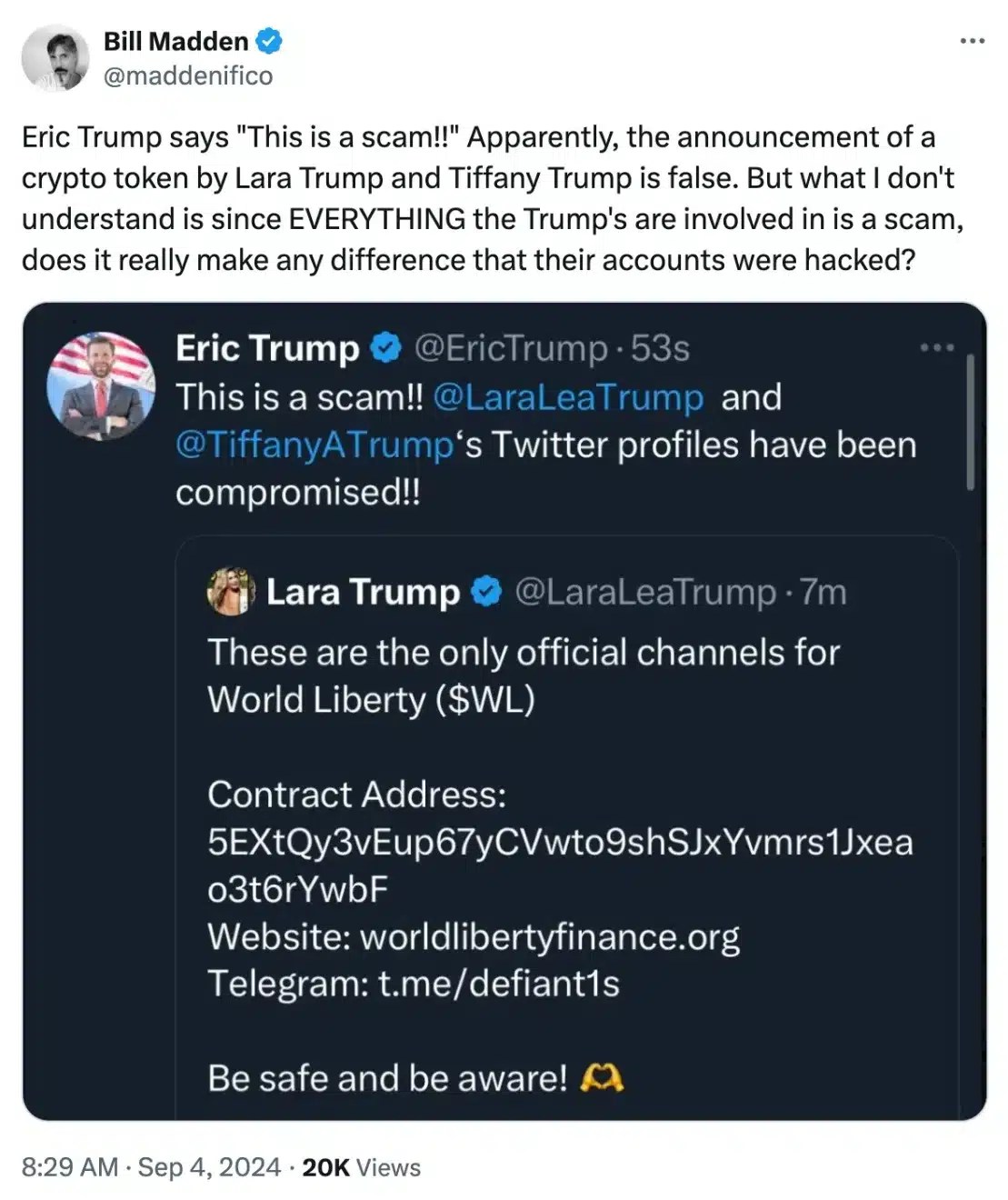
Task: Click the @LaraLeaTrump handle beside Lara Trump
Action: pos(645,592)
